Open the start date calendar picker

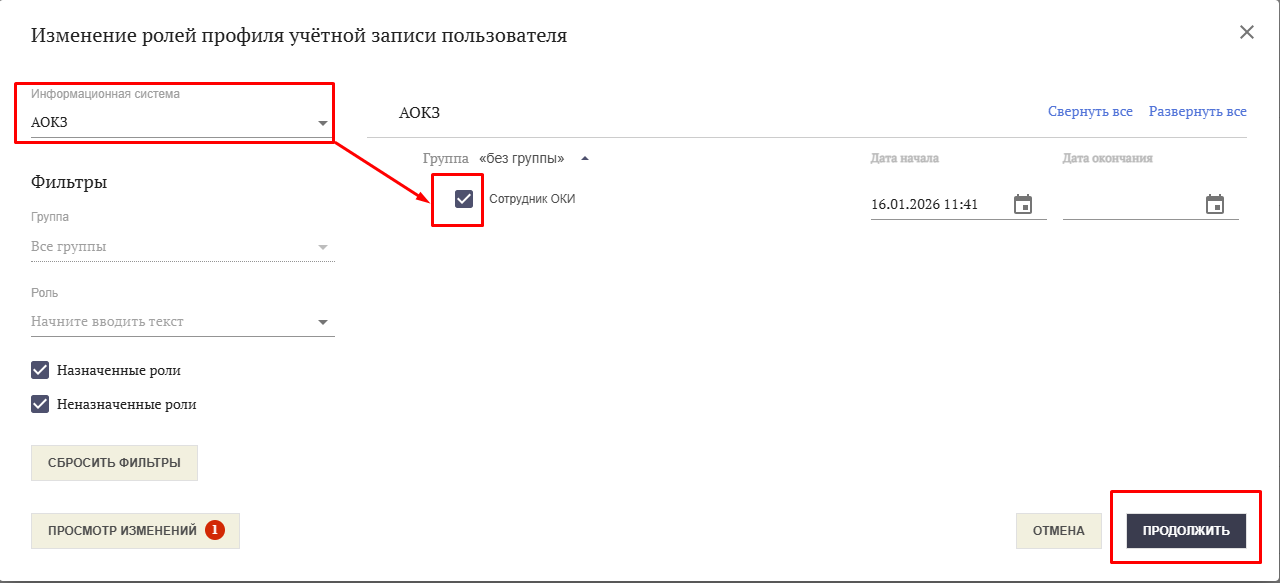[x=1023, y=205]
